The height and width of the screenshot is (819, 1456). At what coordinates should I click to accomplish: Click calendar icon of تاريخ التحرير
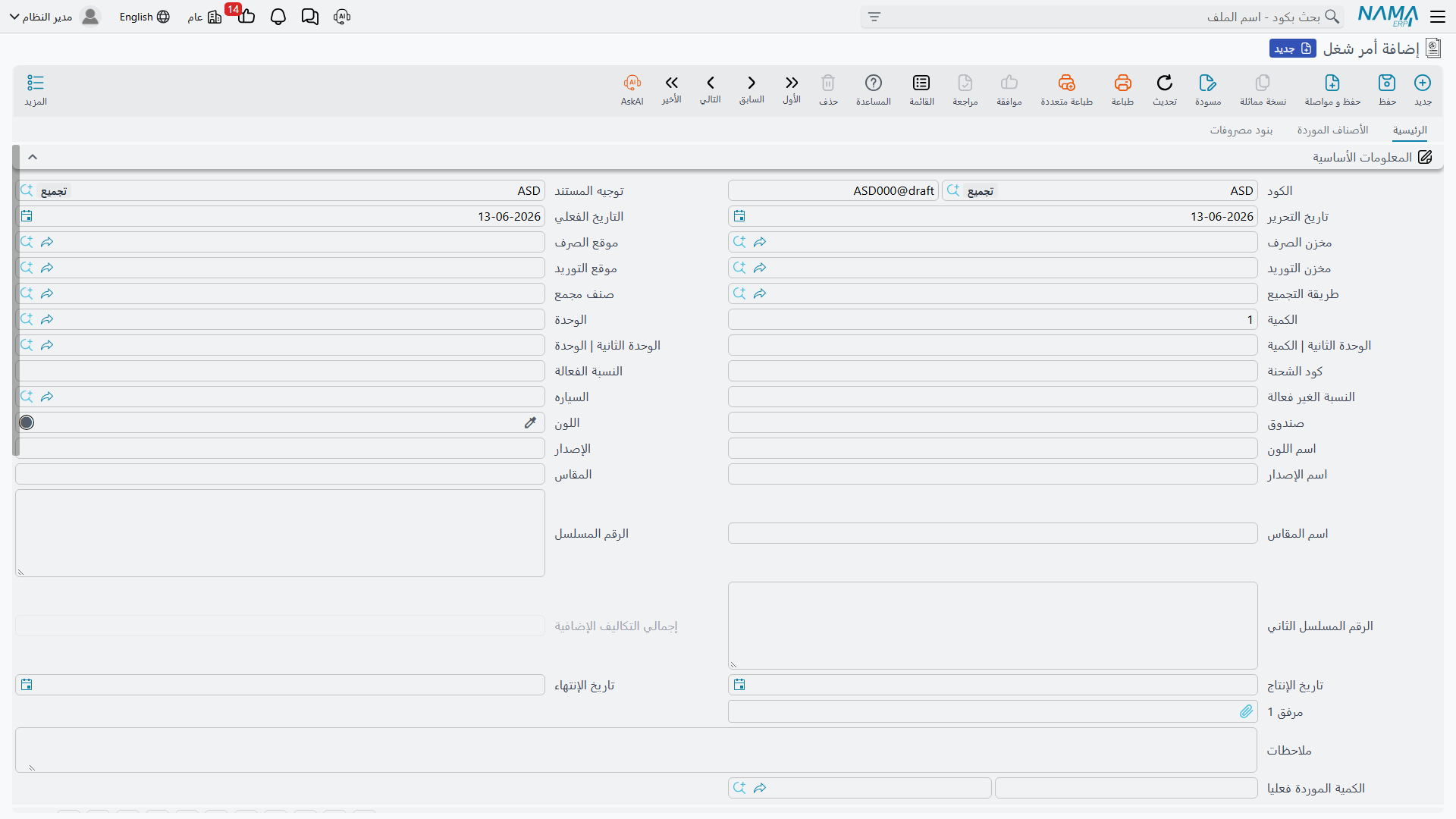click(739, 217)
